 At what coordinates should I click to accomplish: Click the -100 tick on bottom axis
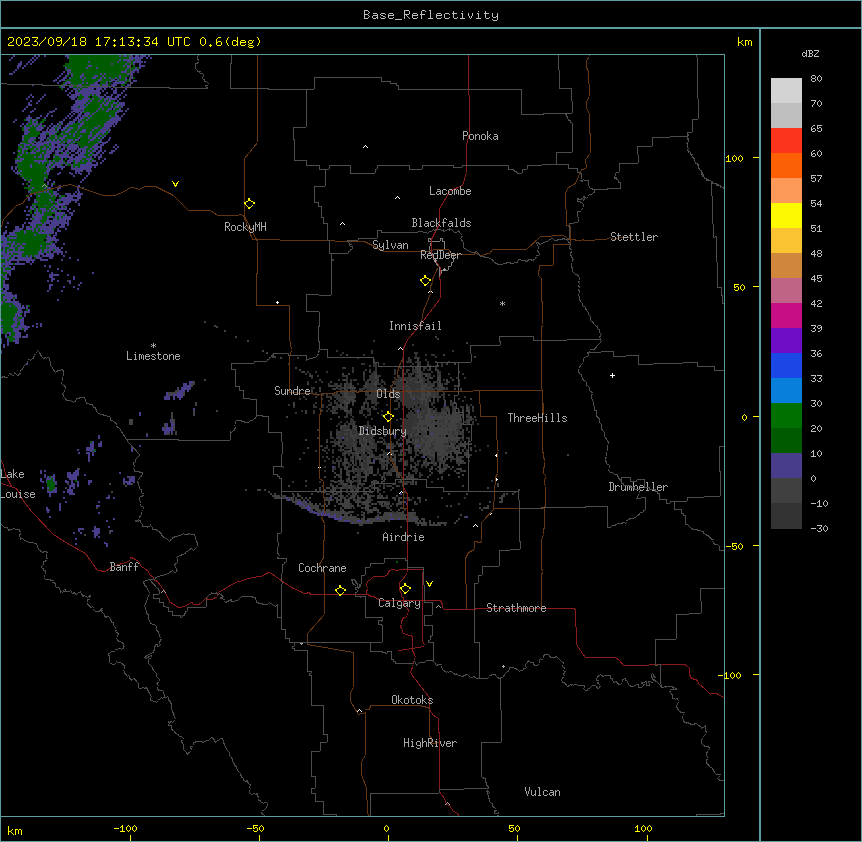(125, 828)
